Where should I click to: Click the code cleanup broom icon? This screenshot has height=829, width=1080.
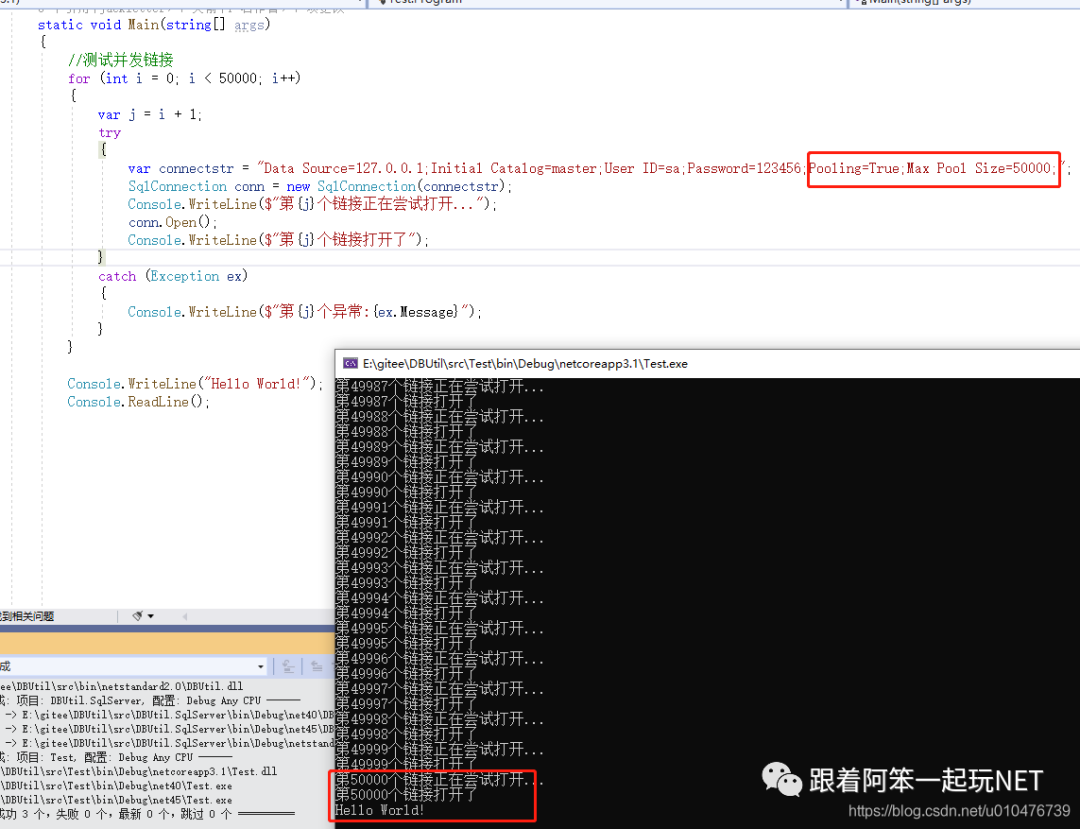click(138, 616)
